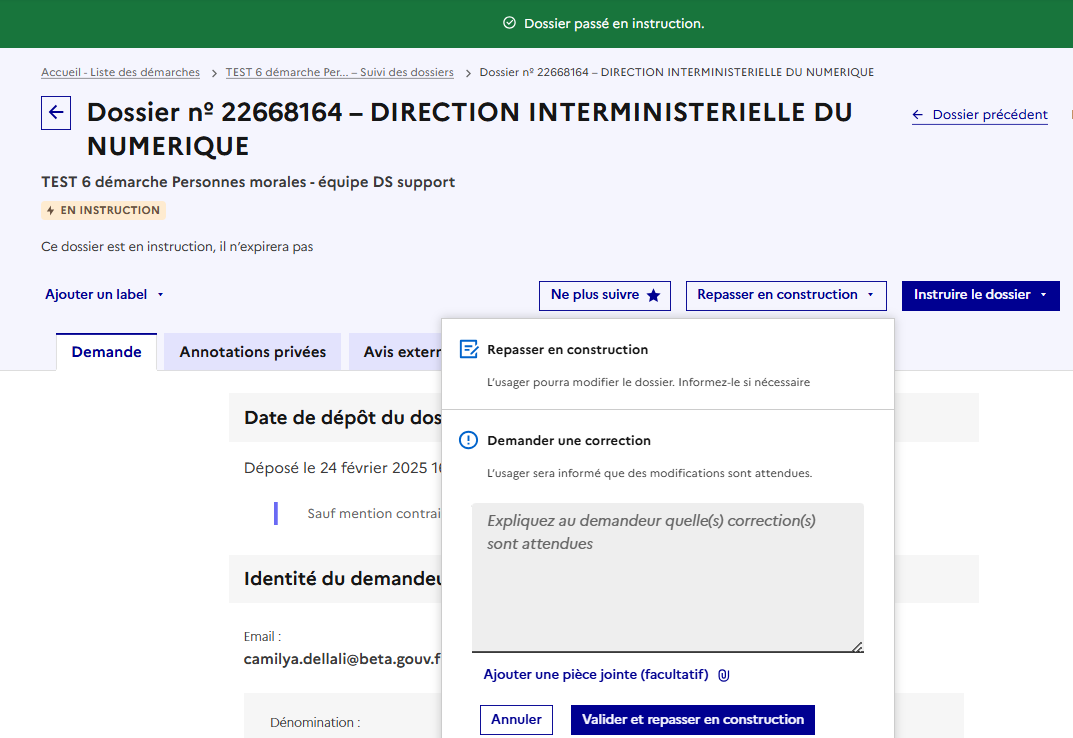Viewport: 1073px width, 738px height.
Task: Click the back arrow icon beside dossier title
Action: pos(56,113)
